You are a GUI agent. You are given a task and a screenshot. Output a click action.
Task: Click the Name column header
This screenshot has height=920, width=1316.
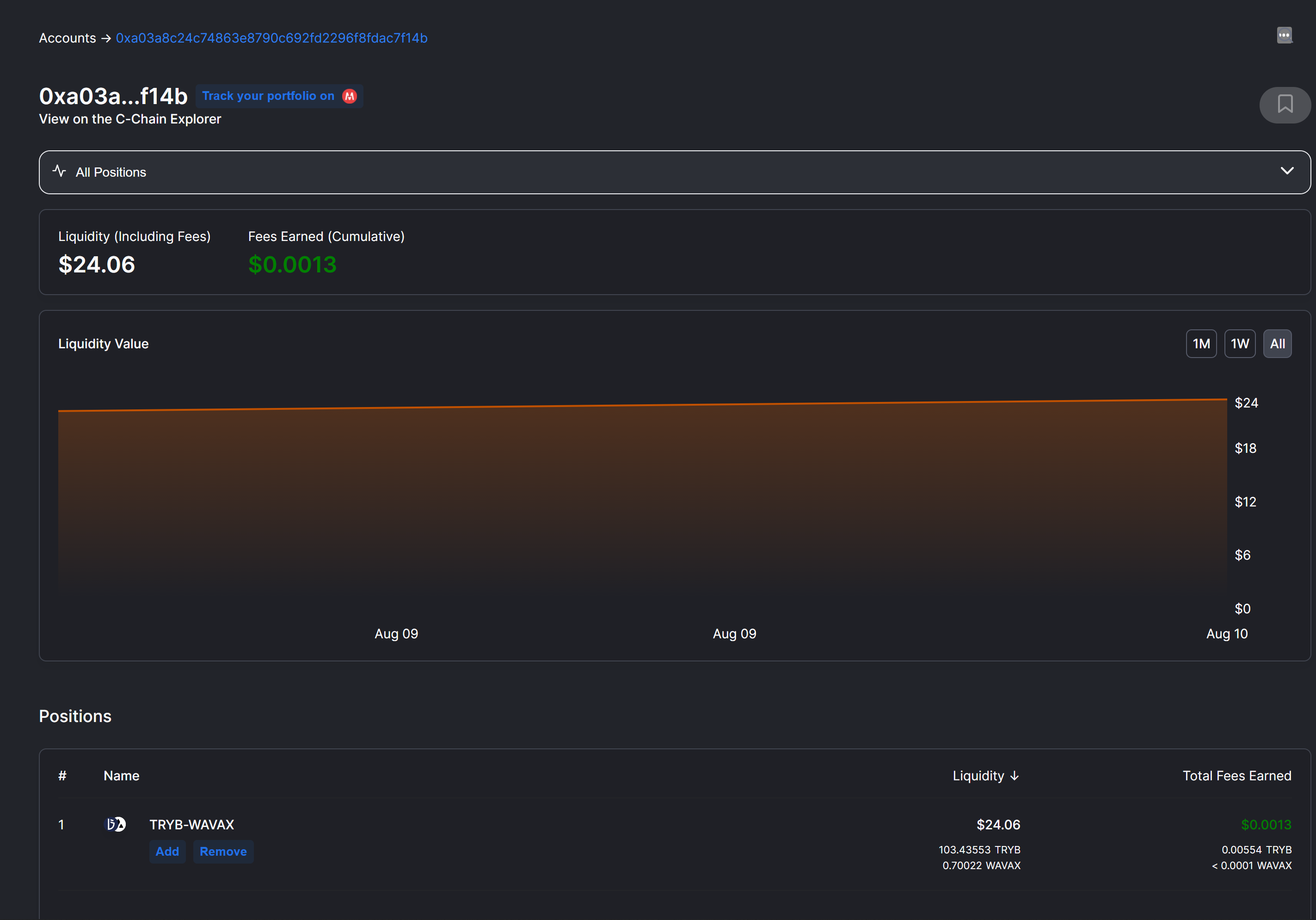[x=122, y=776]
